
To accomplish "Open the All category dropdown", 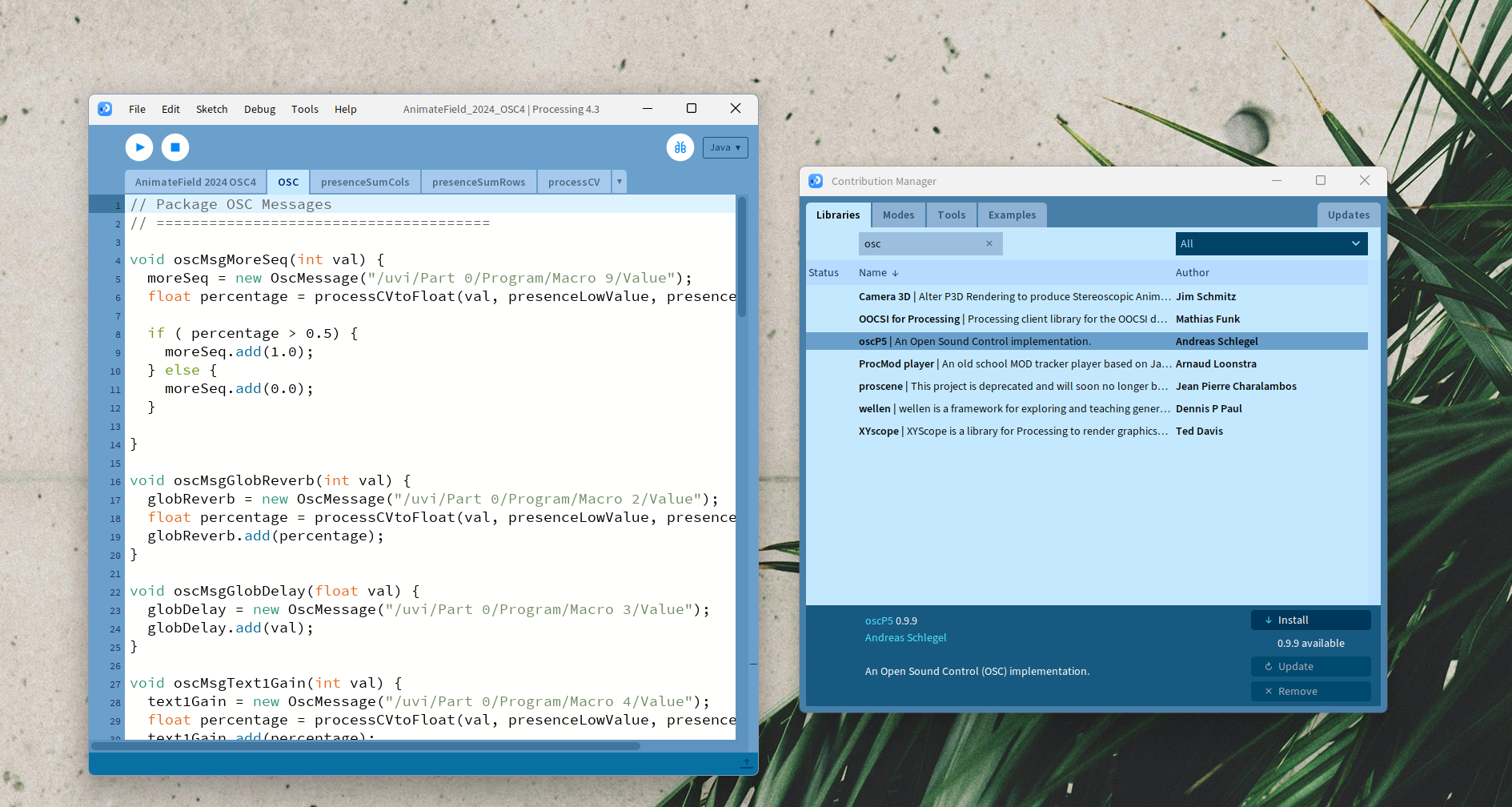I will click(x=1270, y=244).
